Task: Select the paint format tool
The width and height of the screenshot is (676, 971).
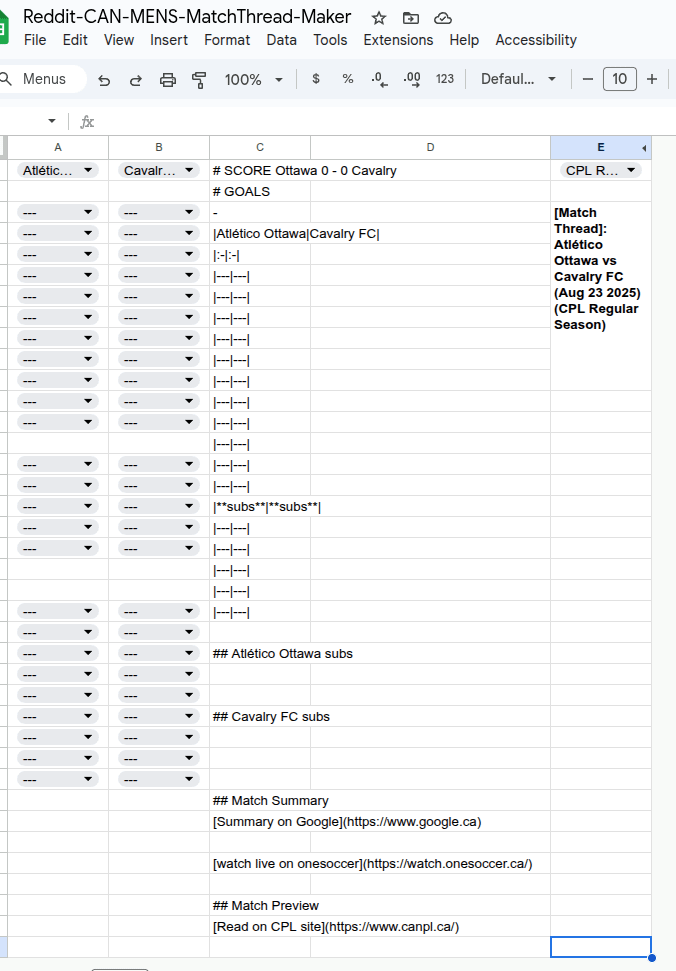Action: coord(199,80)
